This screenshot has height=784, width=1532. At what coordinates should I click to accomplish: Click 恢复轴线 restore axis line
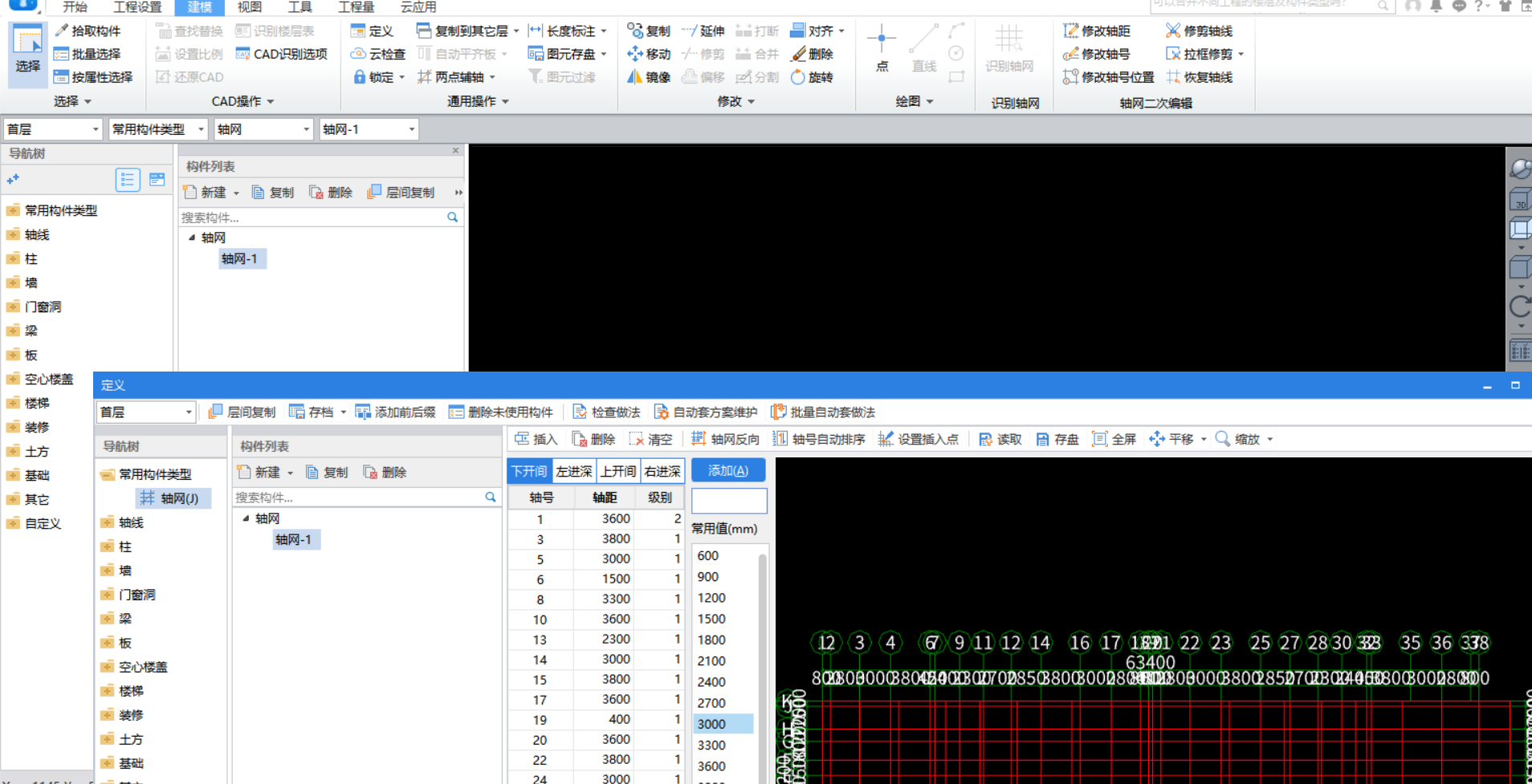1199,77
